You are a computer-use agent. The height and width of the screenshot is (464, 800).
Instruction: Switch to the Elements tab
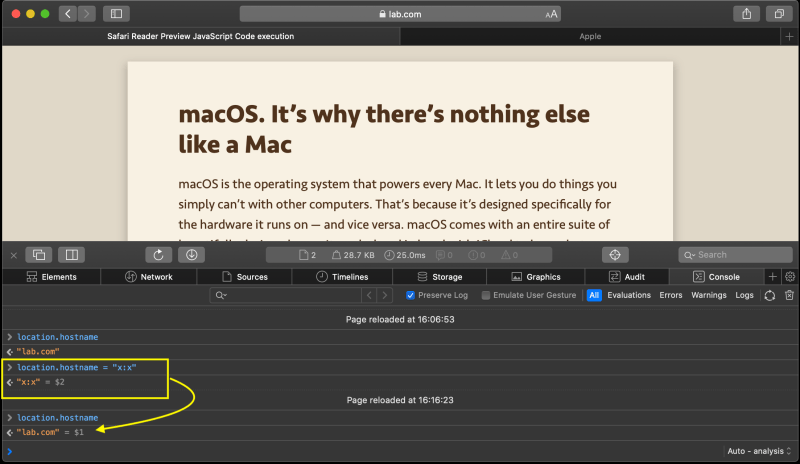[52, 277]
